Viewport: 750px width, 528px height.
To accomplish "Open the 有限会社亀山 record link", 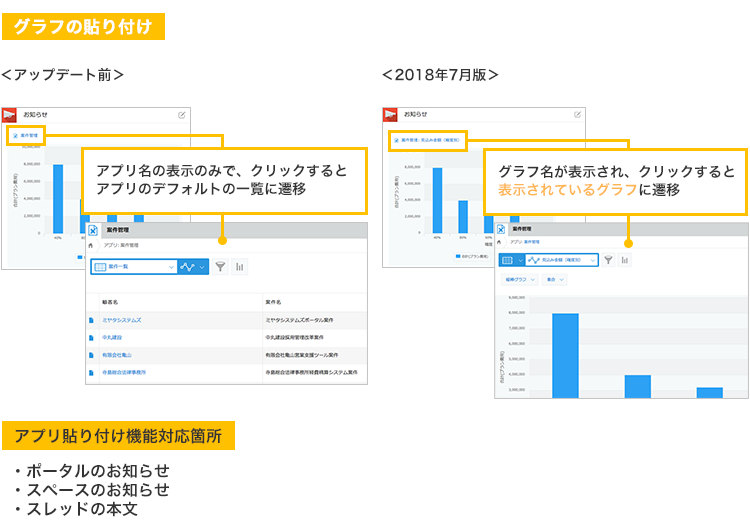I will (x=116, y=354).
